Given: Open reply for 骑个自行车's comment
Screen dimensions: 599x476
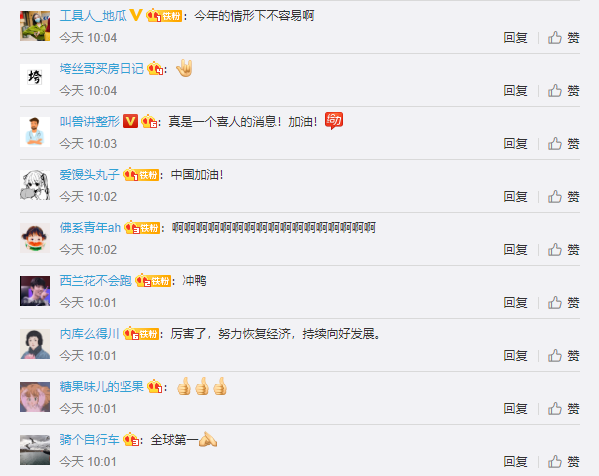Looking at the screenshot, I should 515,462.
